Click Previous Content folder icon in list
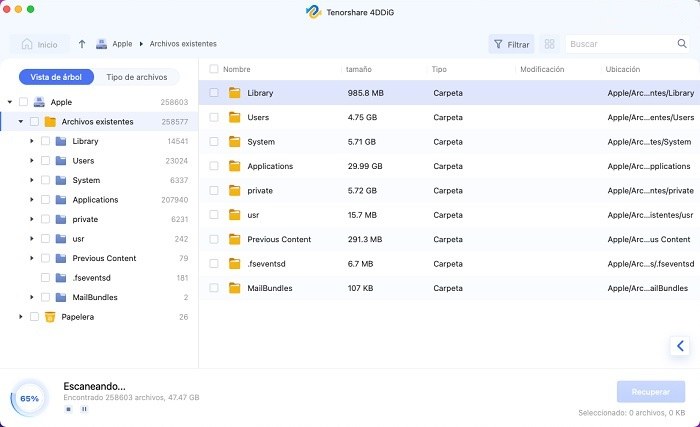 pyautogui.click(x=234, y=239)
